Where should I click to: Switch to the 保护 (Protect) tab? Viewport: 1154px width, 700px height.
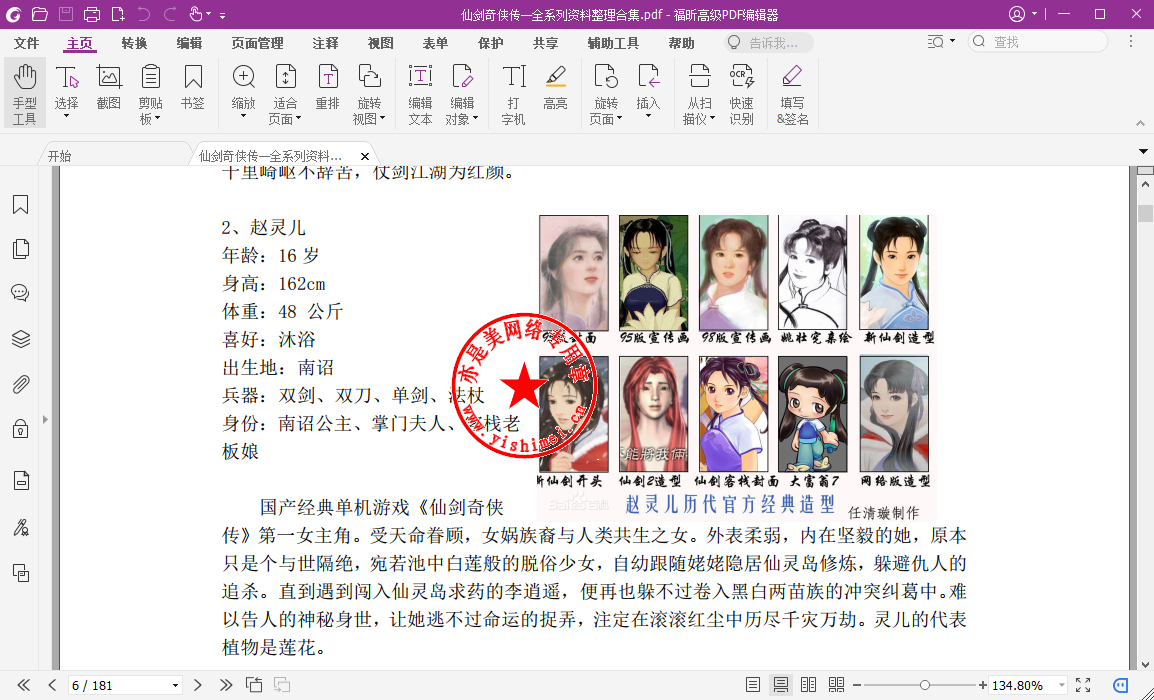[x=490, y=43]
